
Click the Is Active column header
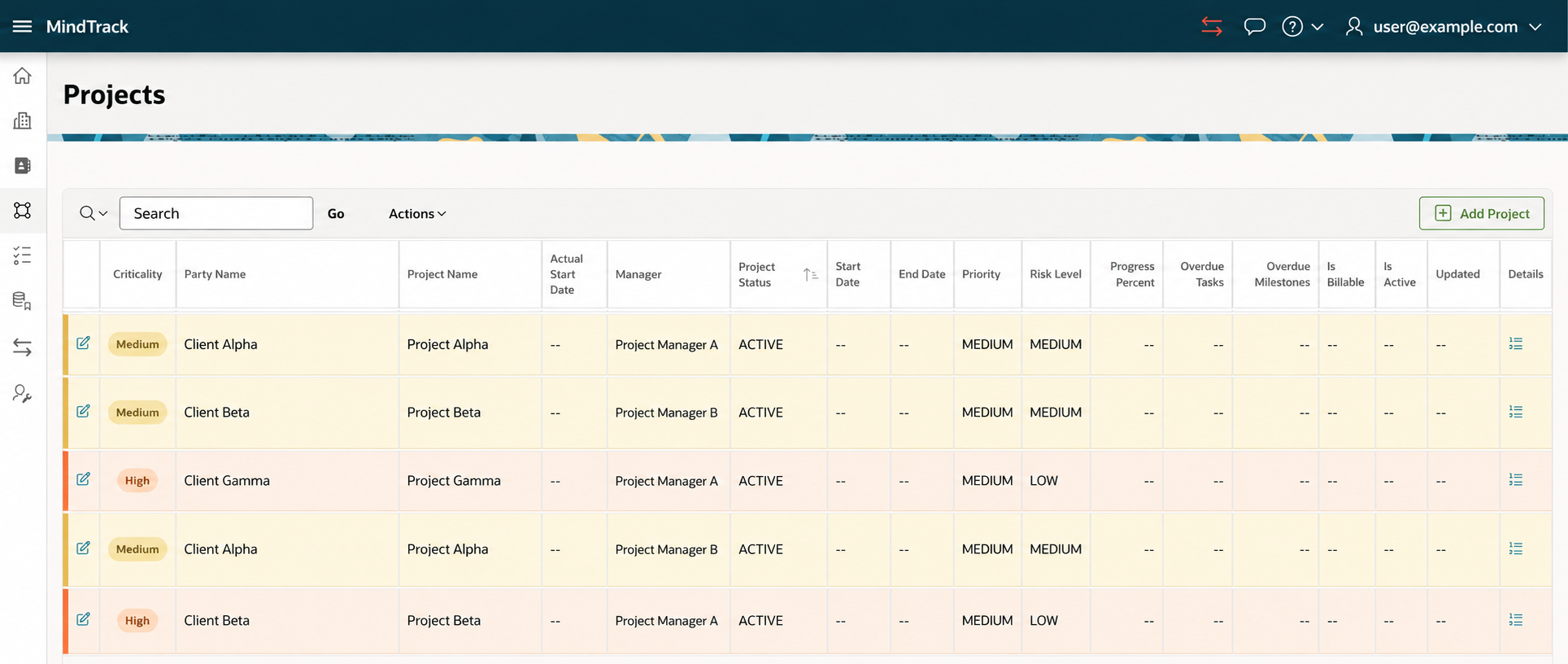tap(1400, 274)
